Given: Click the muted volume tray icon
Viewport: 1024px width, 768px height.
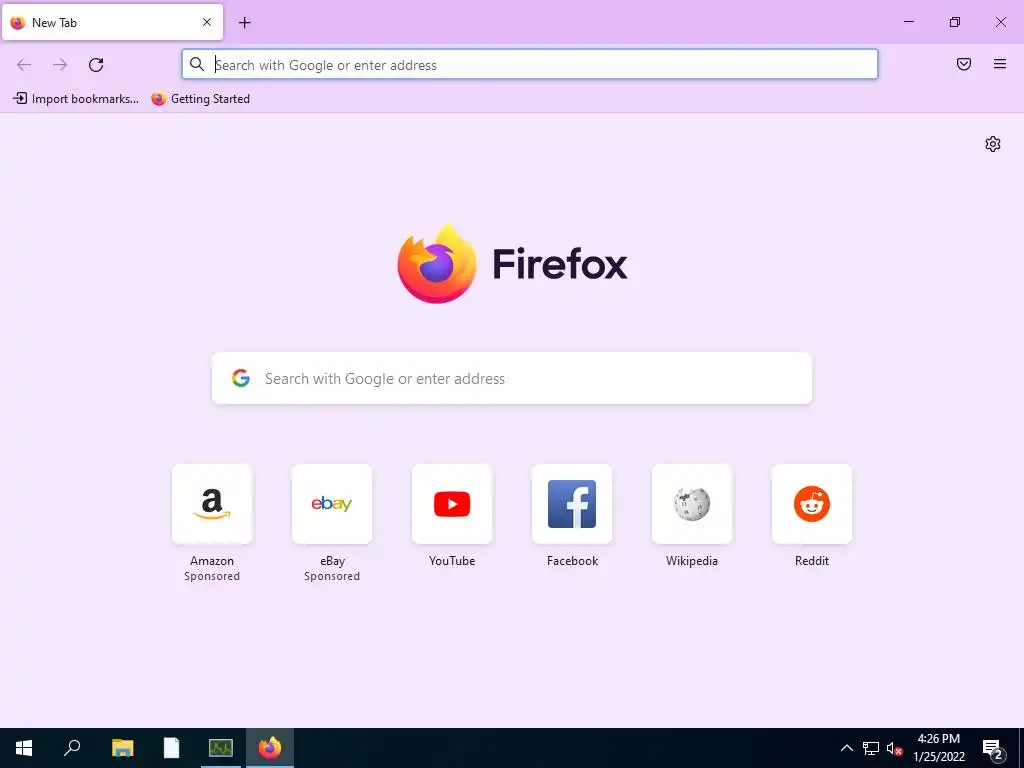Looking at the screenshot, I should (x=894, y=748).
